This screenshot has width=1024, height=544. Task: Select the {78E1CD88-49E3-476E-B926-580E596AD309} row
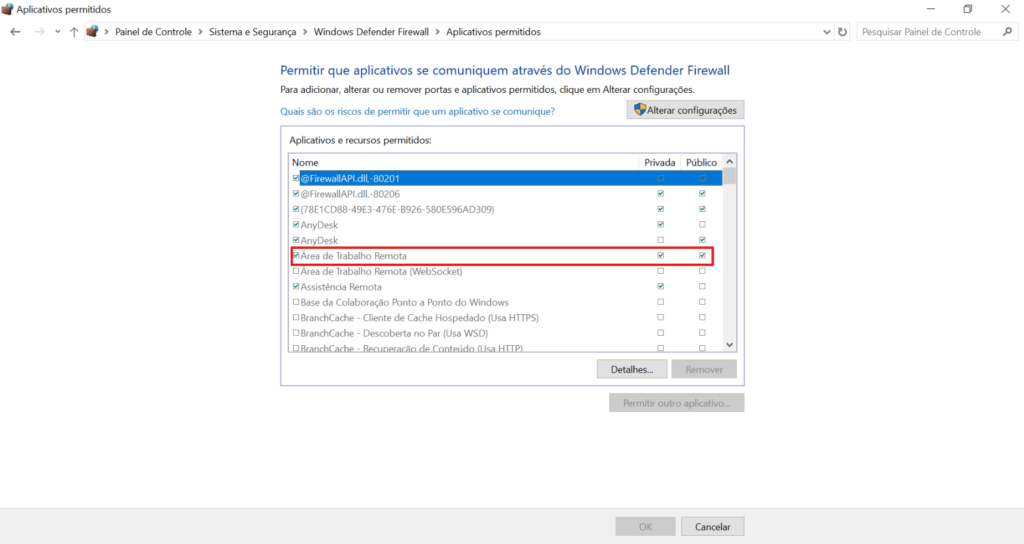point(506,209)
